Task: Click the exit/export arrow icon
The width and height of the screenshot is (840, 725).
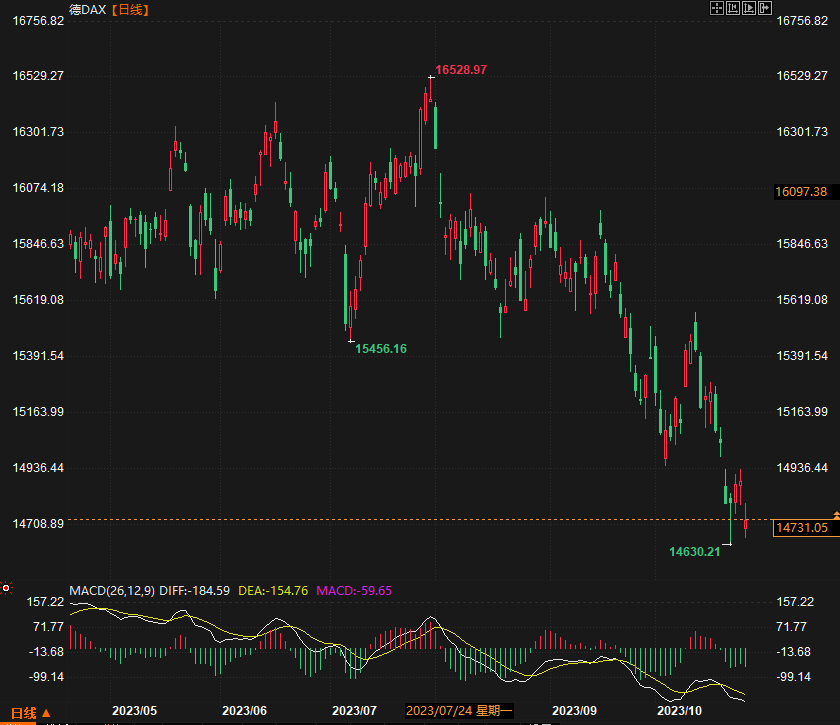Action: click(x=766, y=8)
